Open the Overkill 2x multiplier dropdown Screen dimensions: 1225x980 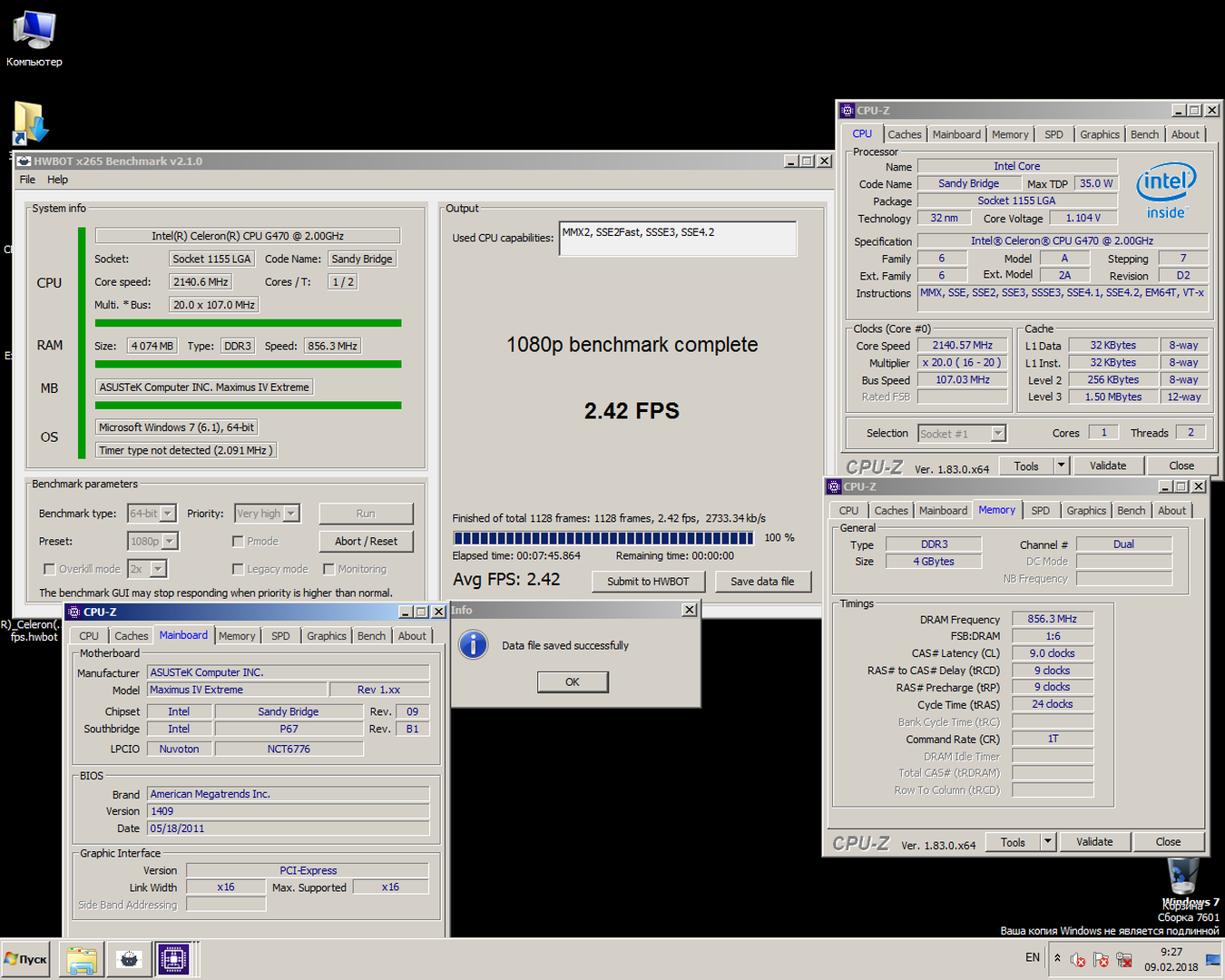147,569
